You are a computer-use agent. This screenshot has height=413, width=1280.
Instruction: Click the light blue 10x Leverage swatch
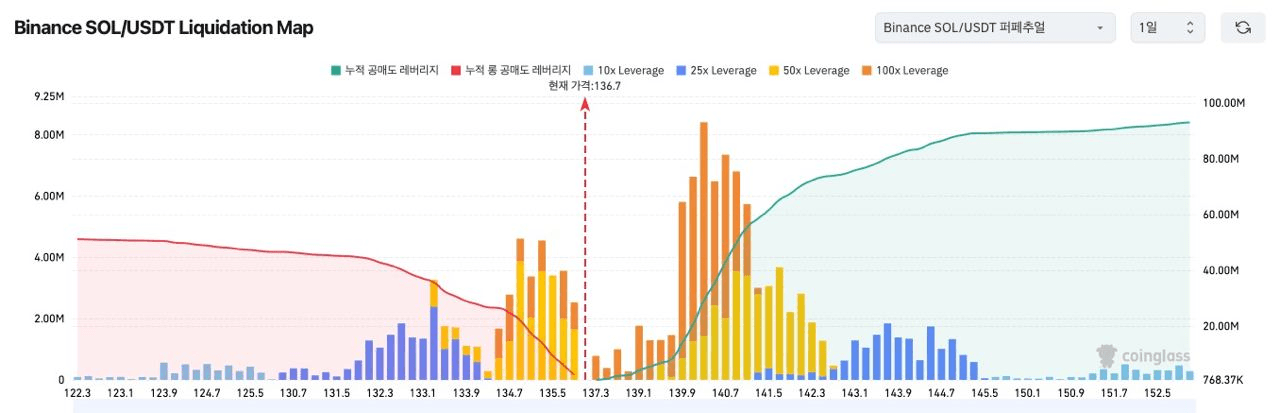tap(588, 71)
